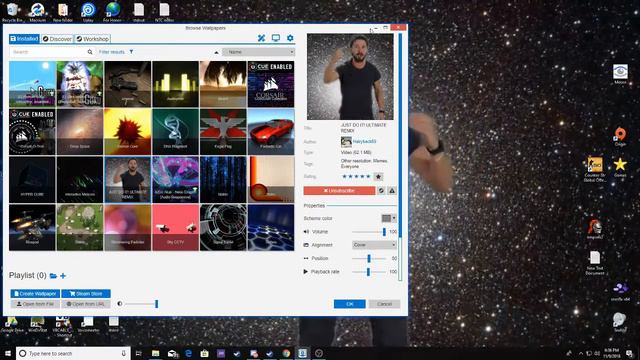Click the Open from File button
The height and width of the screenshot is (360, 640).
(x=35, y=304)
